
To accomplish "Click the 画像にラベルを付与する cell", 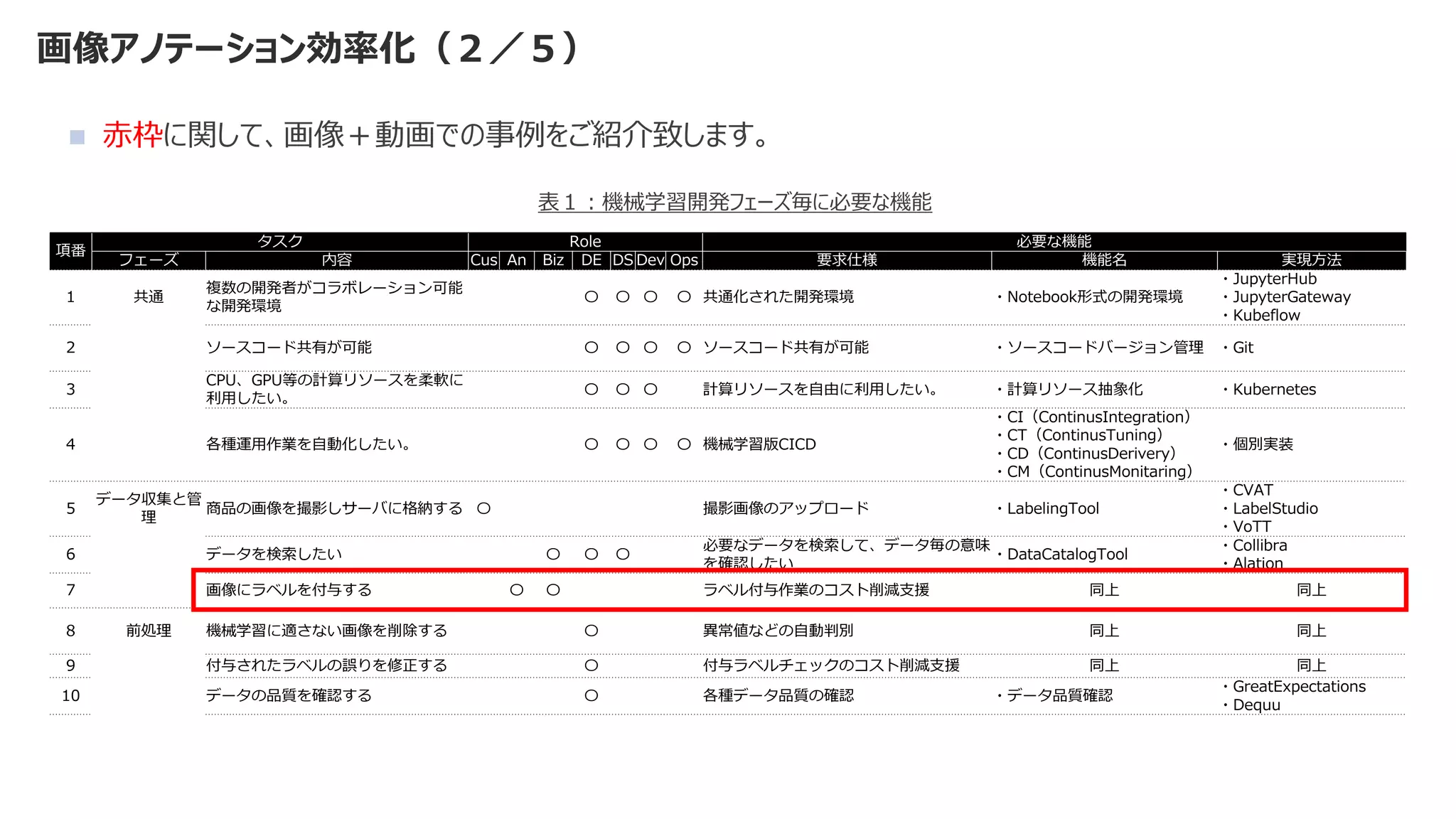I will (289, 589).
